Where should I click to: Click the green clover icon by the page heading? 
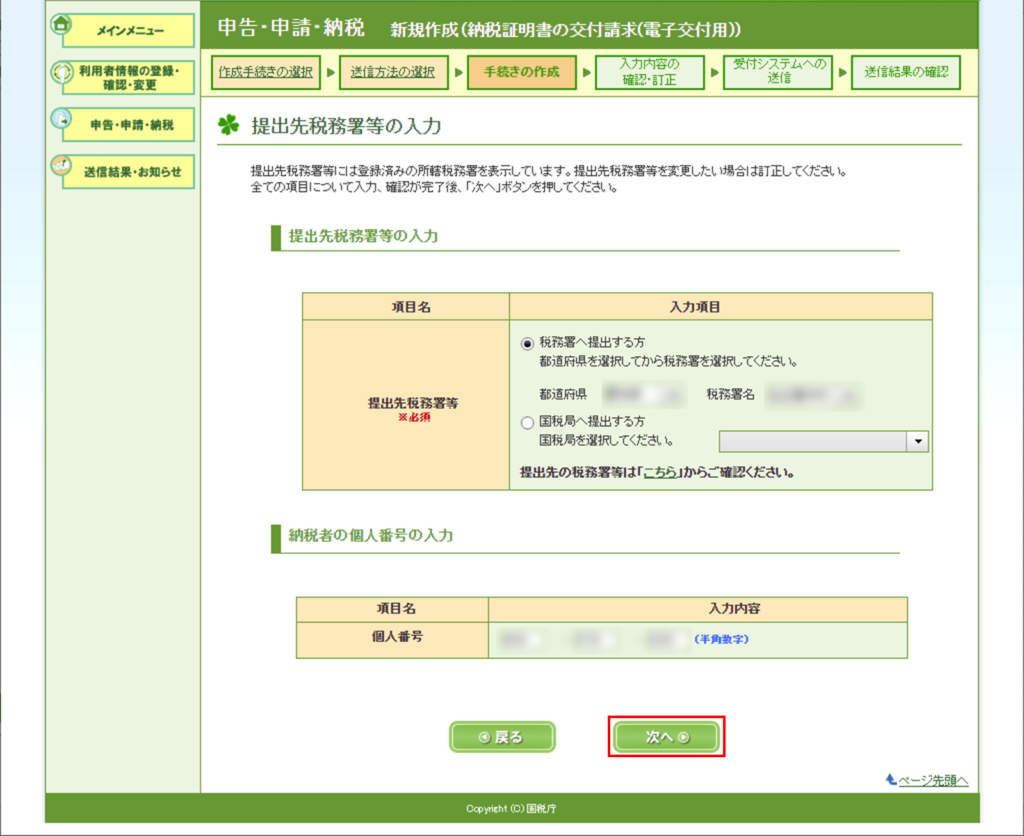[x=228, y=127]
